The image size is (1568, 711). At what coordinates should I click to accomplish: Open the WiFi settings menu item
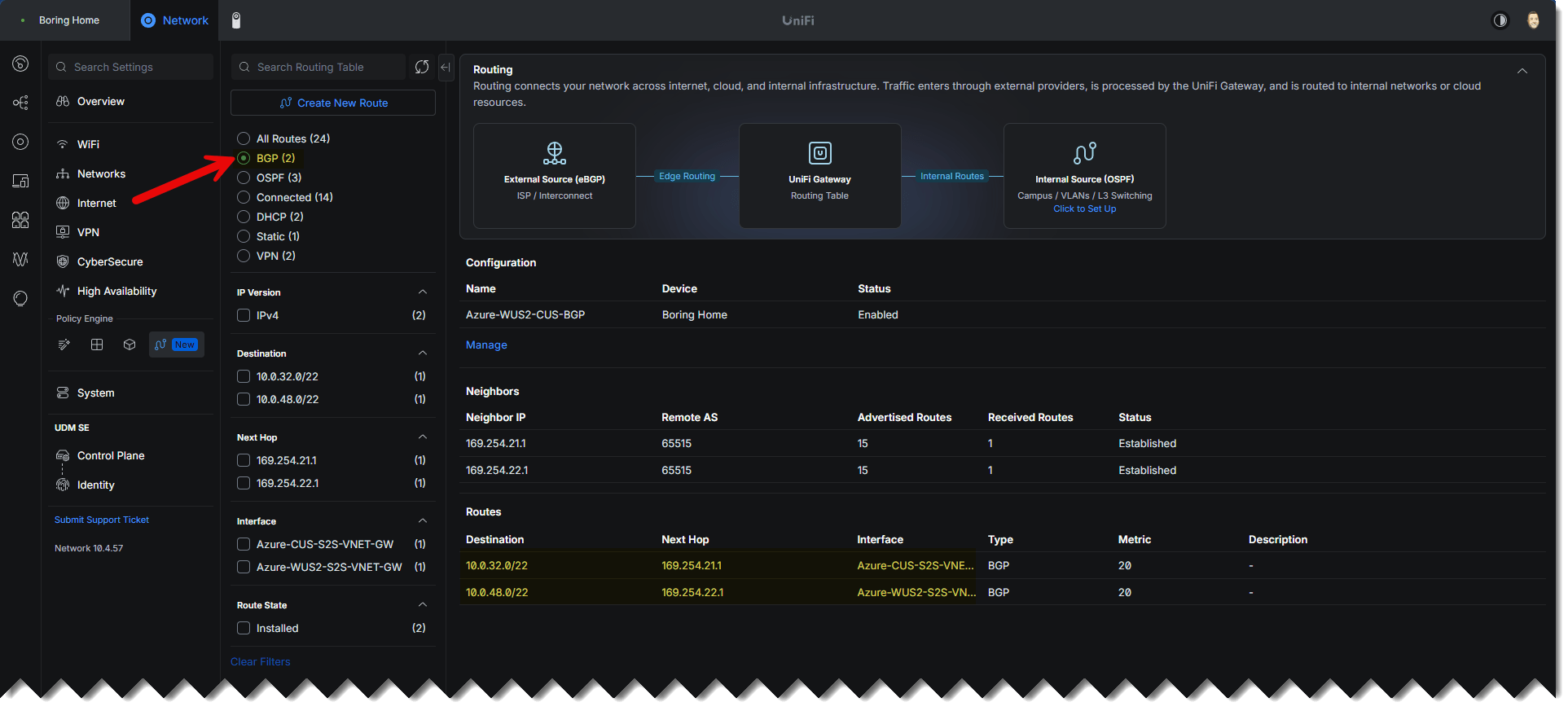[x=130, y=144]
